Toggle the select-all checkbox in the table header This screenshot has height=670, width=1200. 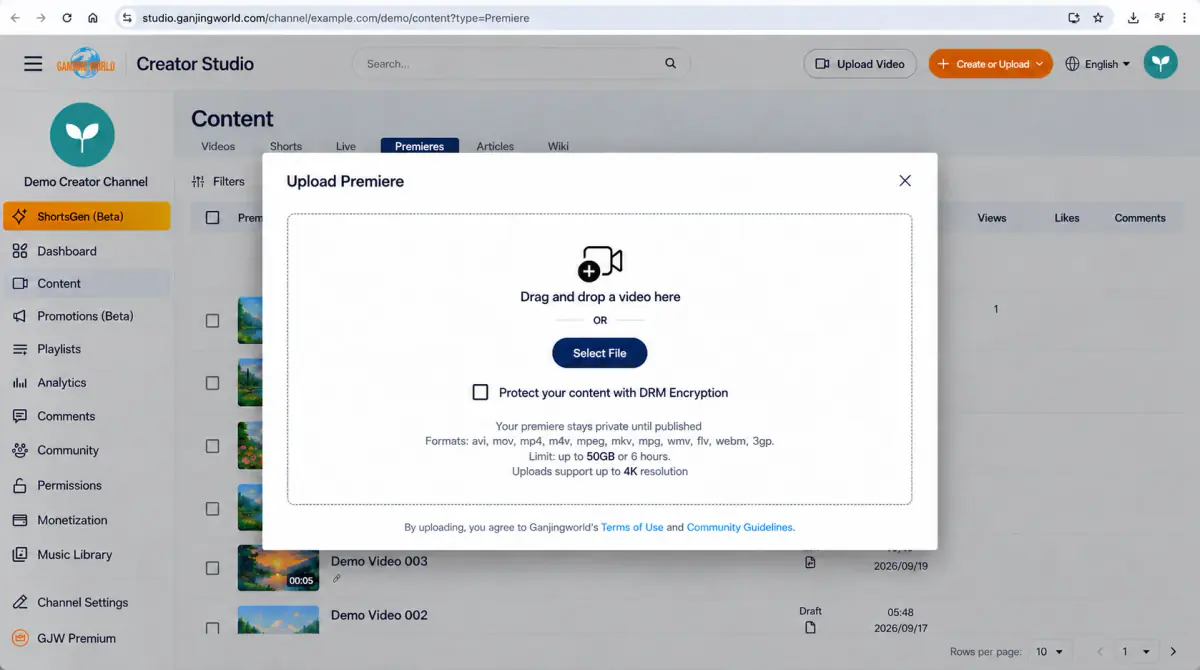point(212,217)
